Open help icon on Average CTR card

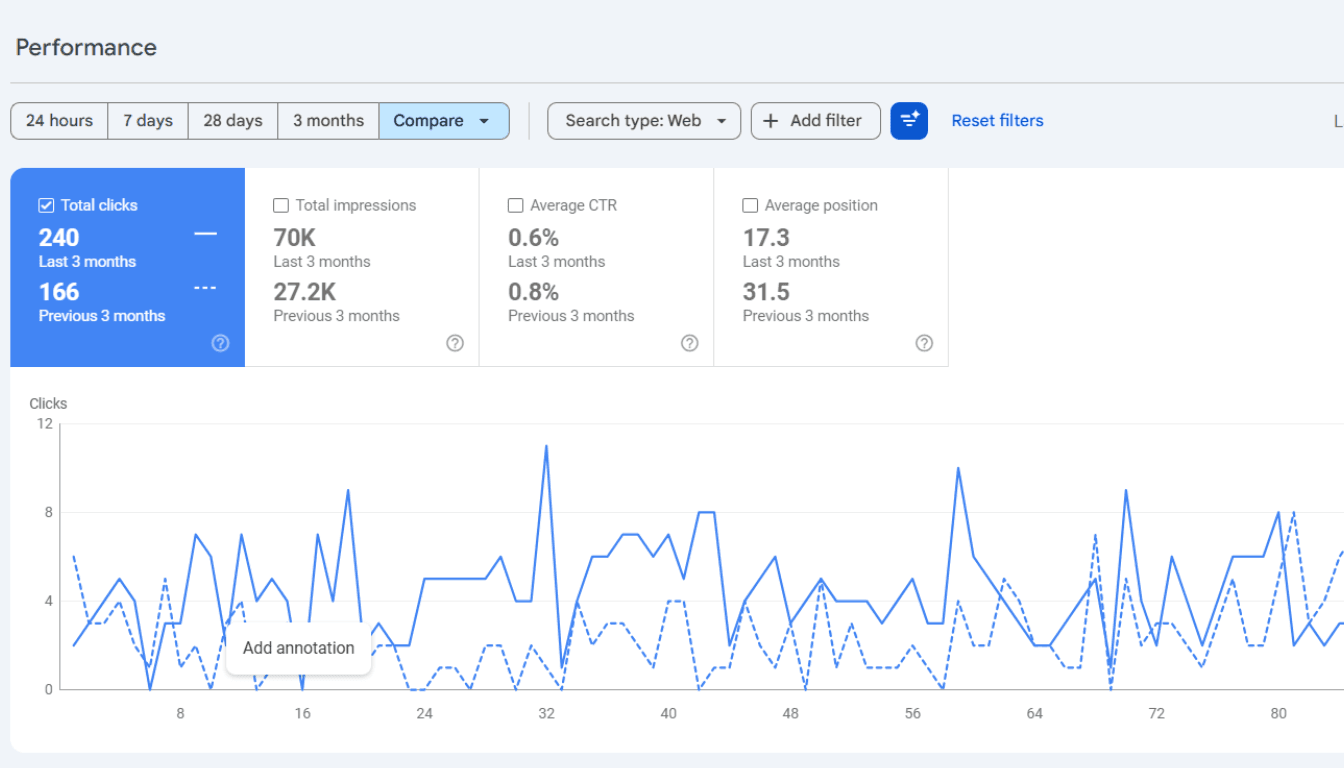point(689,343)
